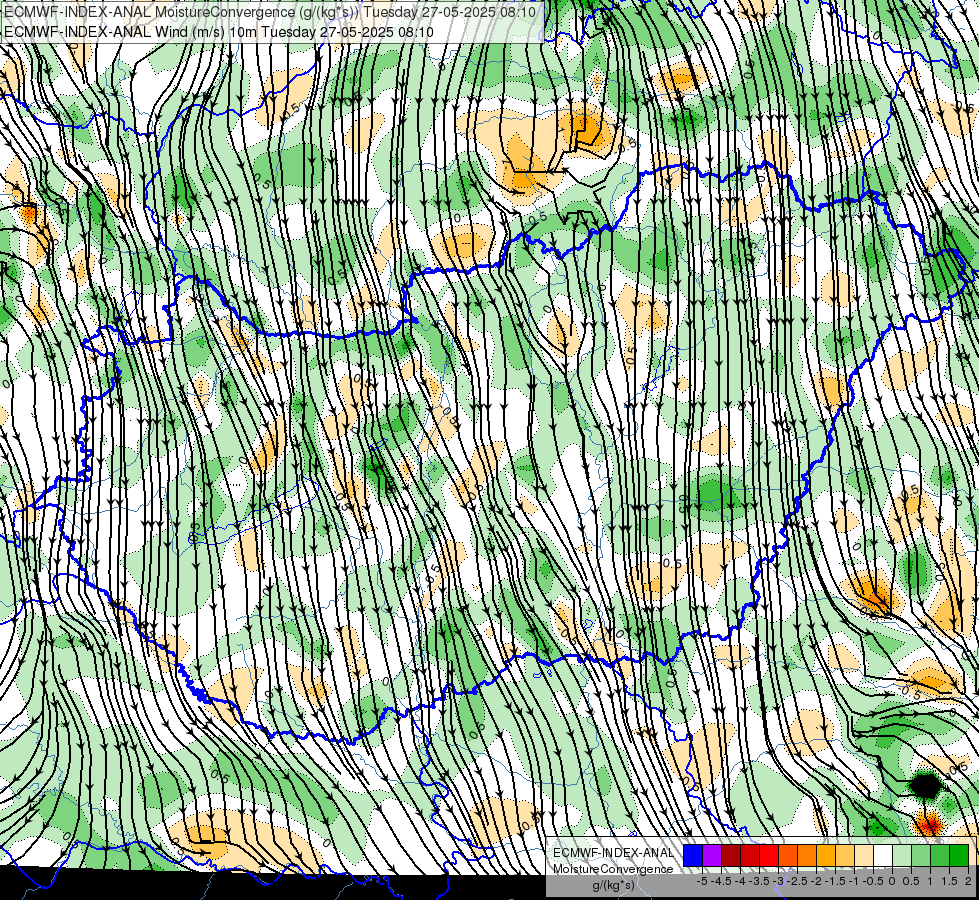Viewport: 979px width, 900px height.
Task: Select the legend swatch between 1 and 1.5
Action: coord(940,856)
